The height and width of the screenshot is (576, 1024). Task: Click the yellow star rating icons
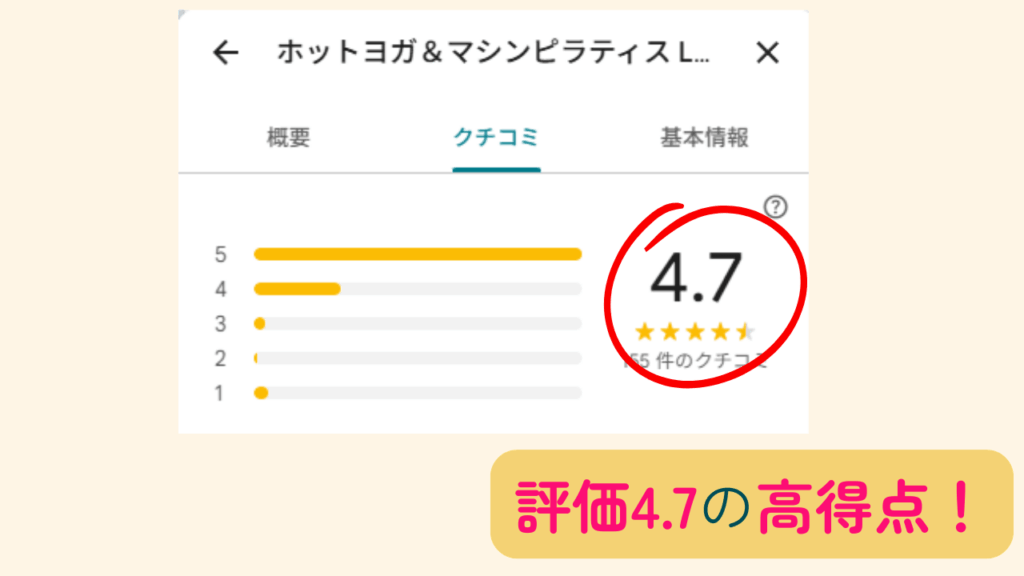(x=695, y=332)
